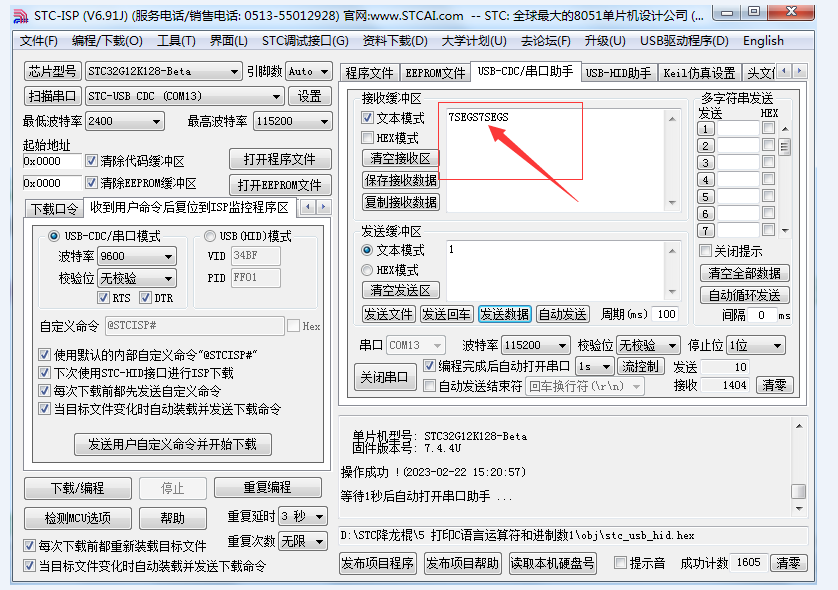The image size is (838, 590).
Task: Click 保存接收数据 button
Action: coord(400,180)
